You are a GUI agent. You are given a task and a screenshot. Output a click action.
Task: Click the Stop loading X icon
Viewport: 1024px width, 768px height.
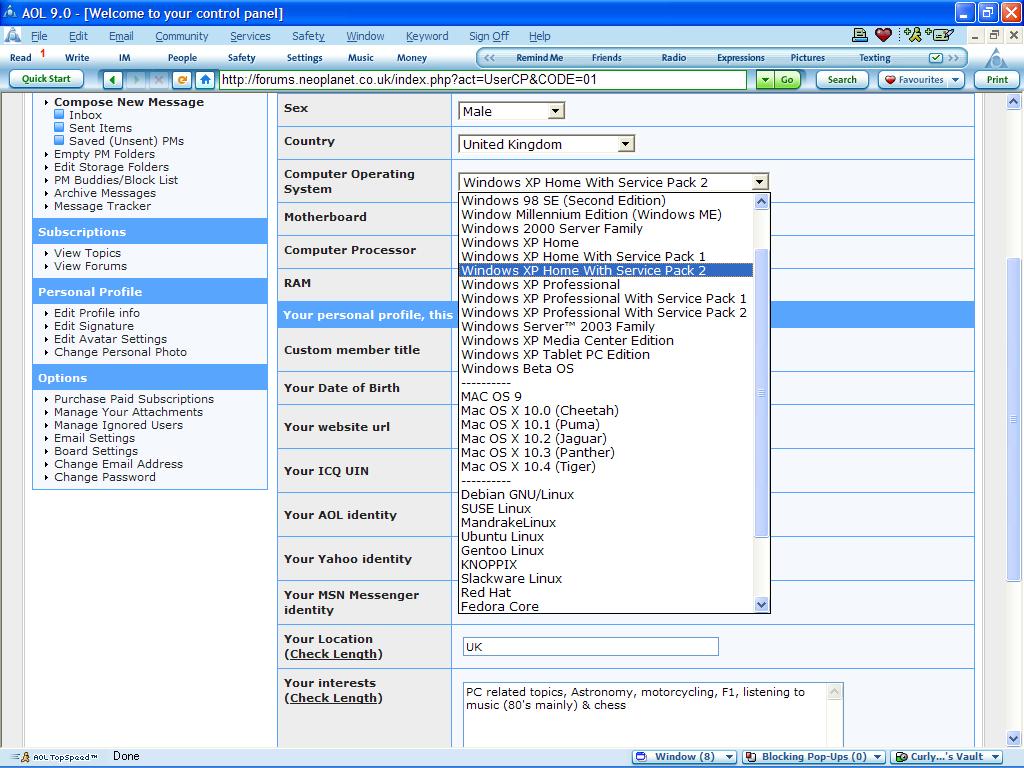coord(159,80)
